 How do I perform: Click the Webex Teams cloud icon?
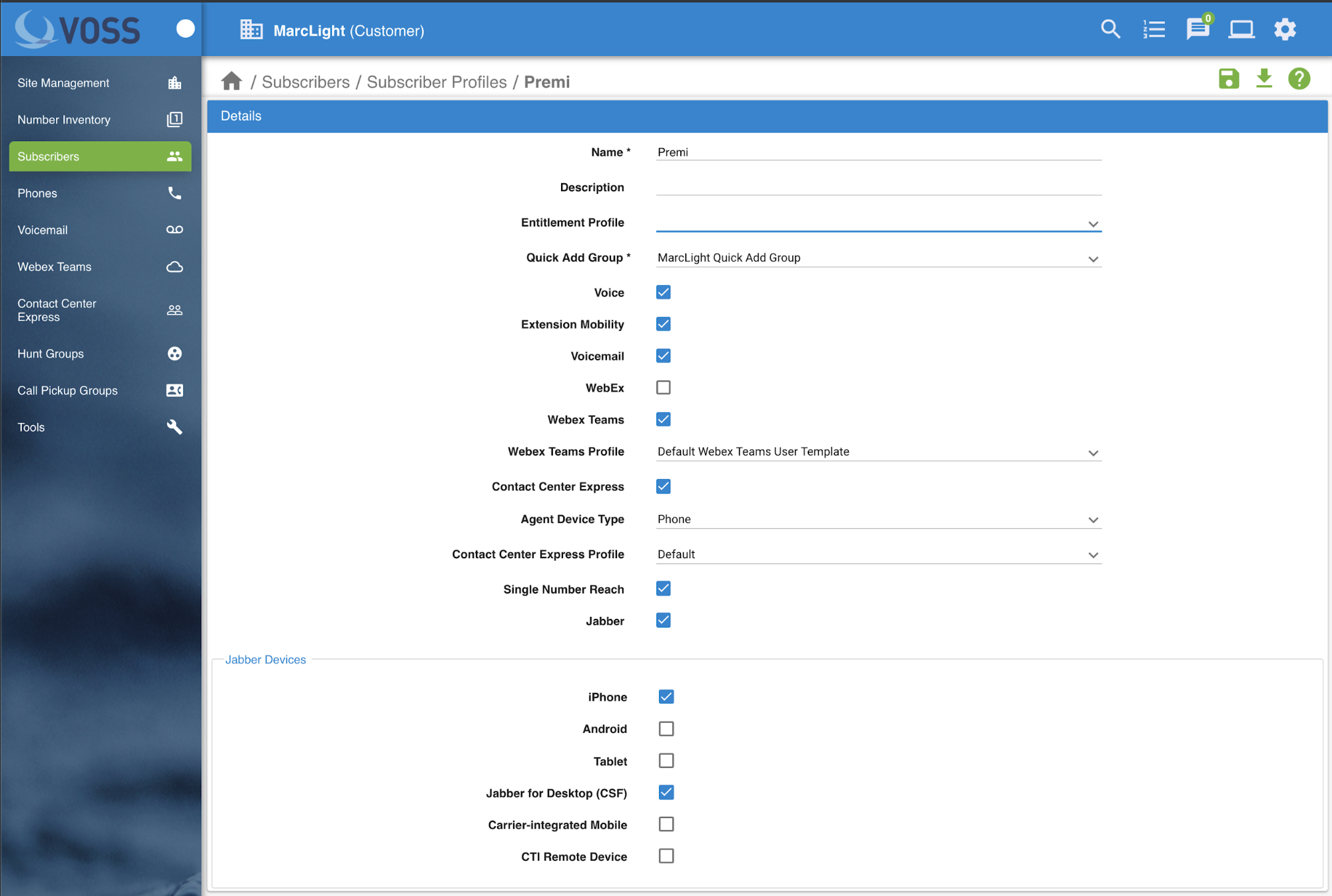coord(175,266)
